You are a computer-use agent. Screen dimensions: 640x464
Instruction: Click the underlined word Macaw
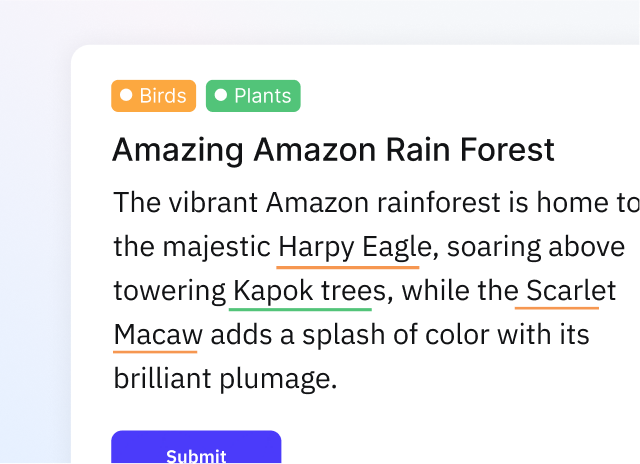point(157,335)
